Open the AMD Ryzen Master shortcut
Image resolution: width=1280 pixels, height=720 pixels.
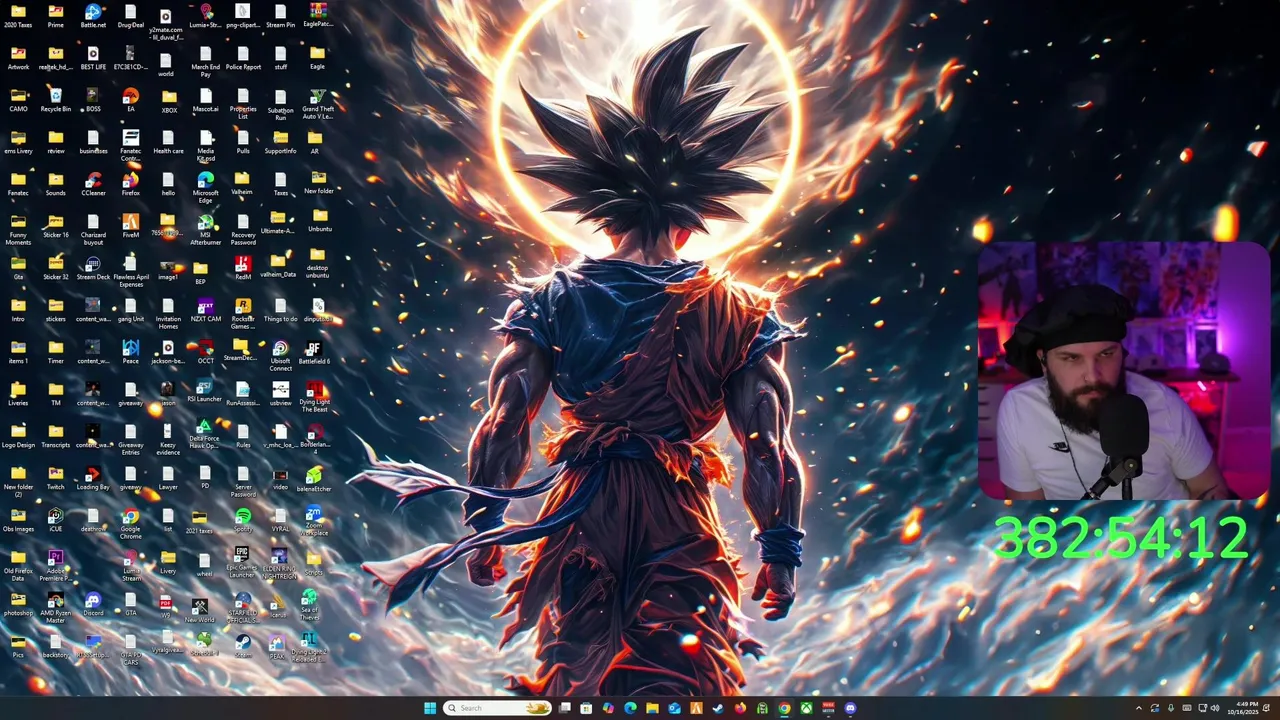pyautogui.click(x=56, y=607)
